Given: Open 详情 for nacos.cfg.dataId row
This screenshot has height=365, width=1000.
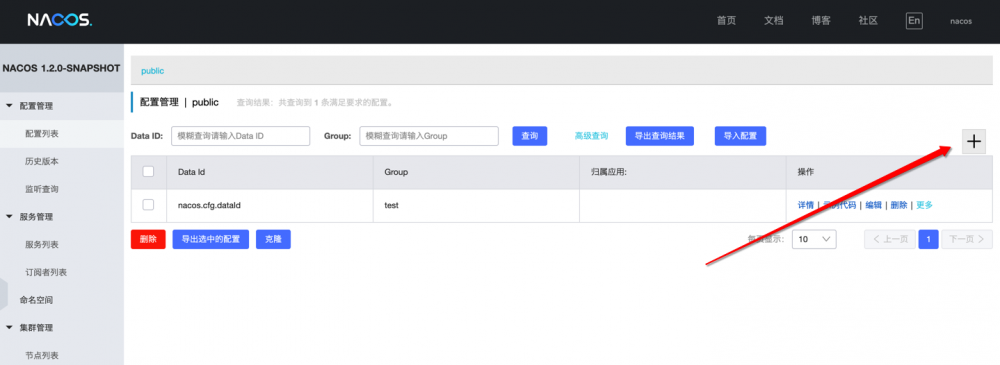Looking at the screenshot, I should pos(805,205).
